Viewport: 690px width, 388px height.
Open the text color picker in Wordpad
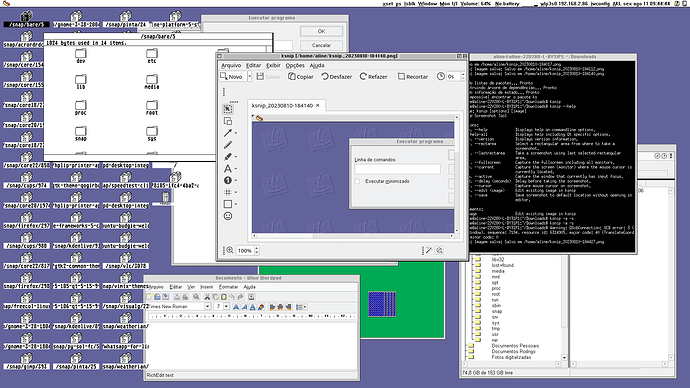click(261, 307)
